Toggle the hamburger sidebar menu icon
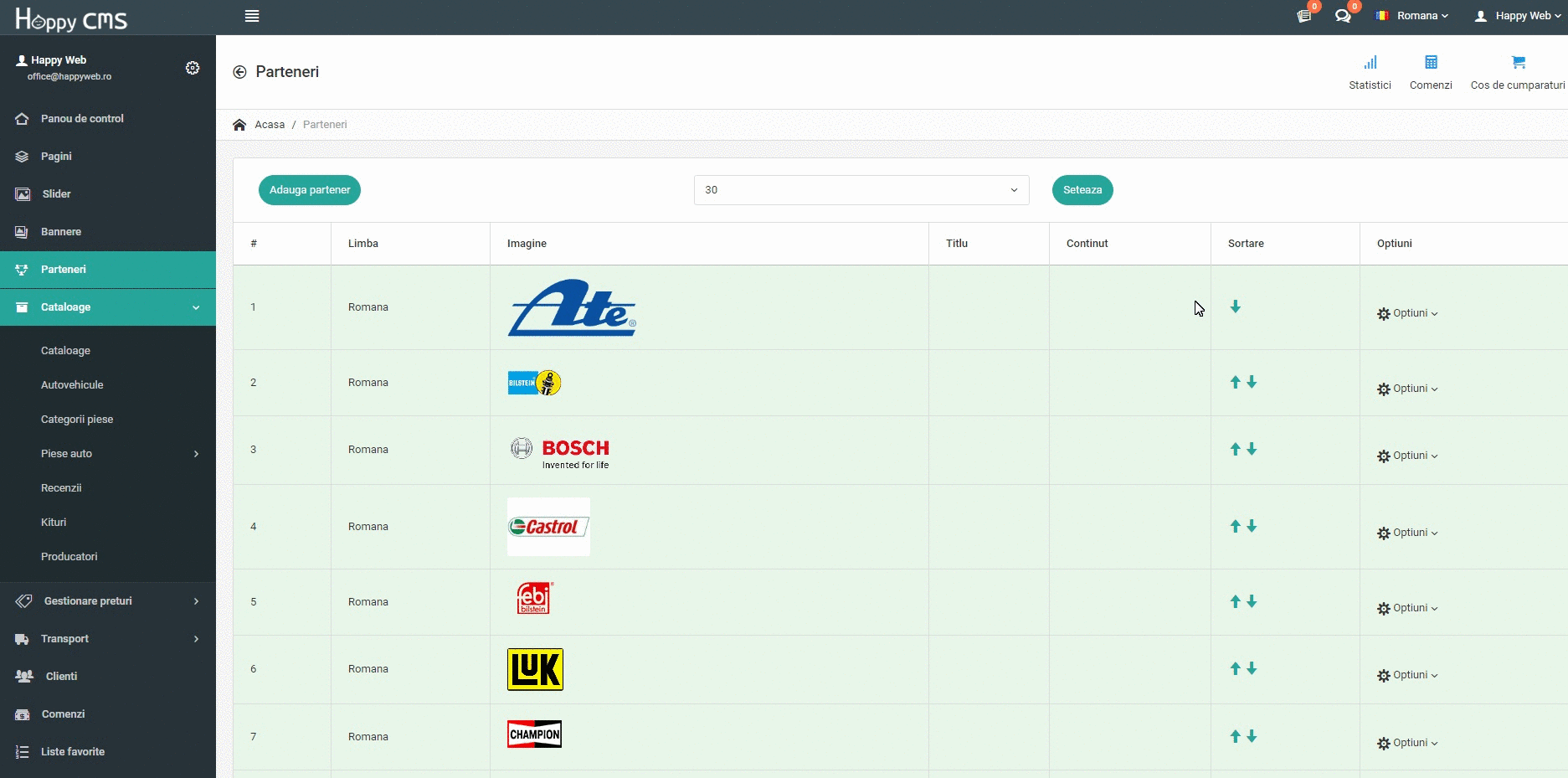 coord(252,16)
